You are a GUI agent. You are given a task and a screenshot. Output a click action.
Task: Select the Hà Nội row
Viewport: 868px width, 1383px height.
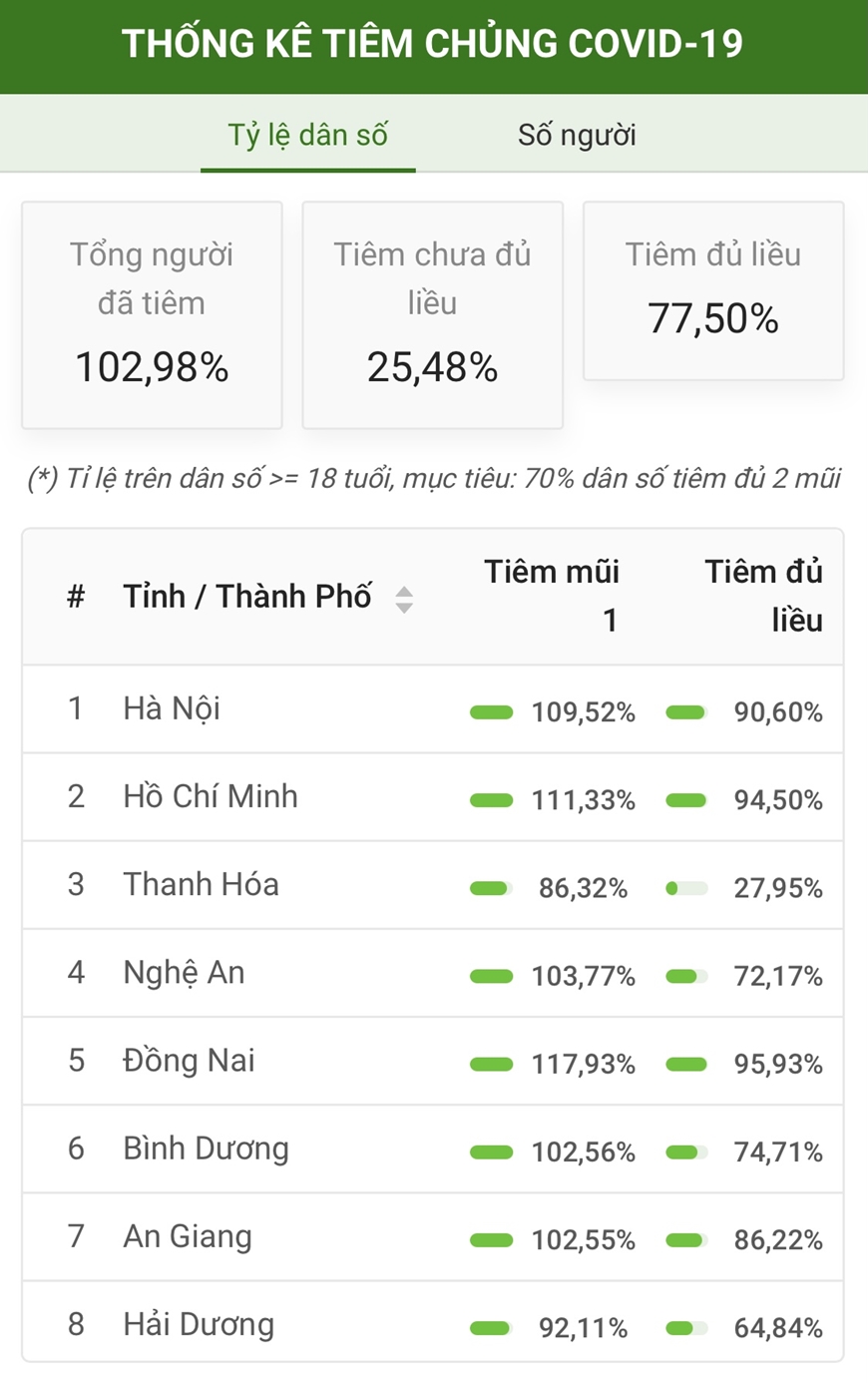pos(433,709)
